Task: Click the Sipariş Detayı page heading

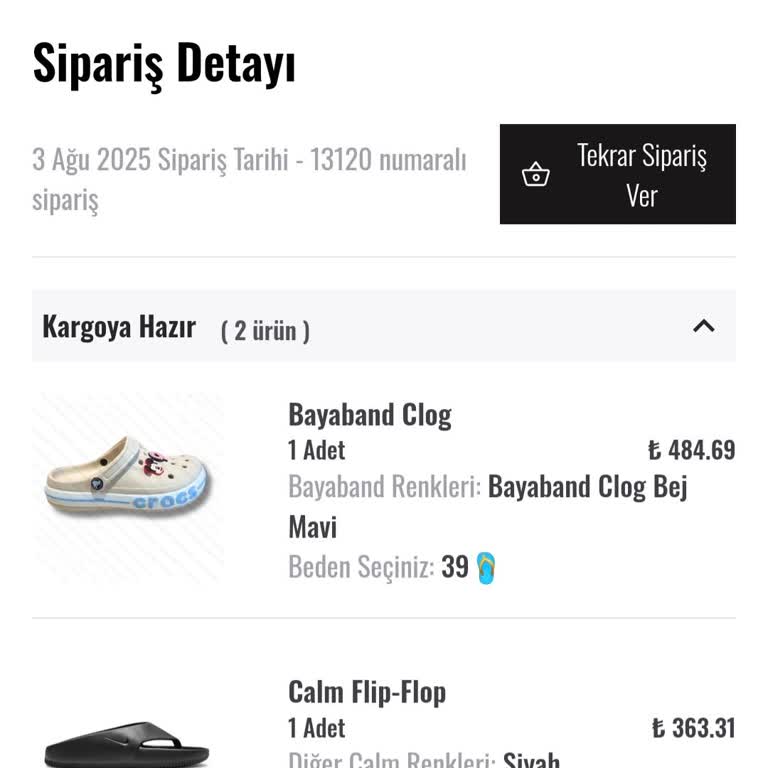Action: tap(164, 64)
